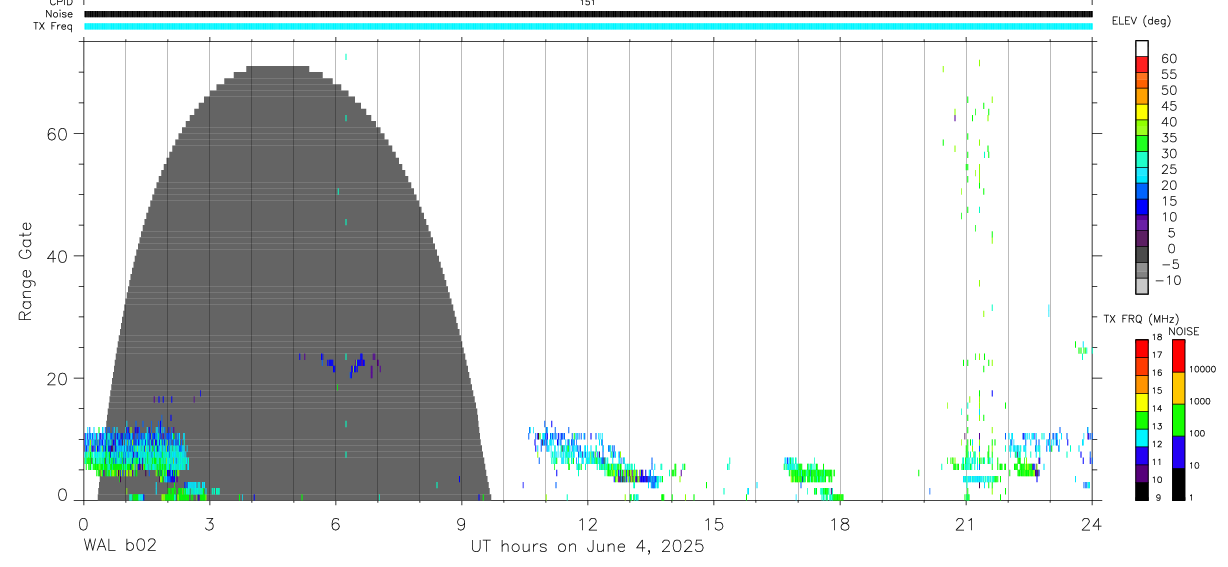Click the black bottom swatch of the TX FRQ color bar
1228x567 pixels.
tap(1141, 490)
